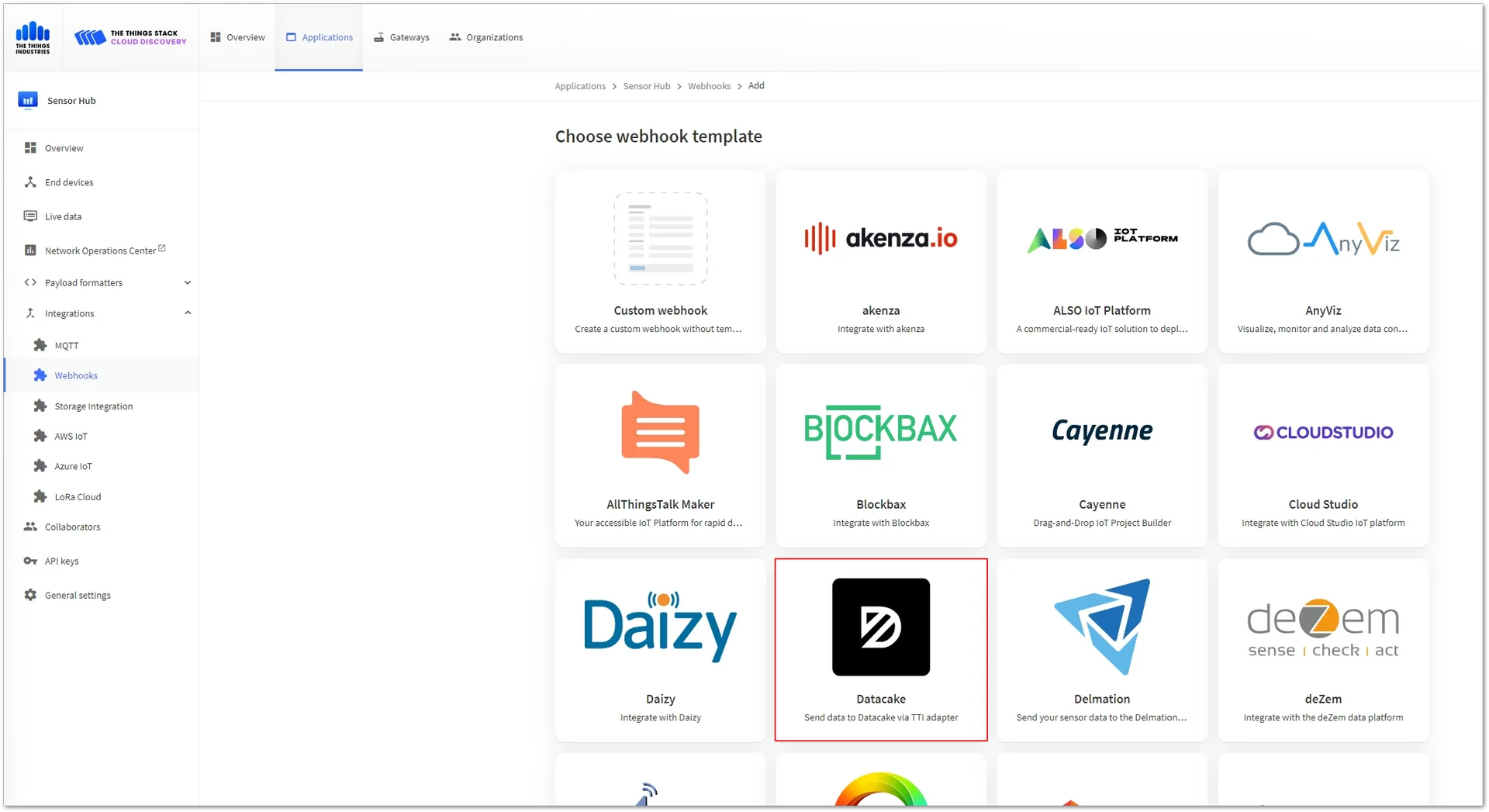Open the Datacake webhook template

pos(881,650)
